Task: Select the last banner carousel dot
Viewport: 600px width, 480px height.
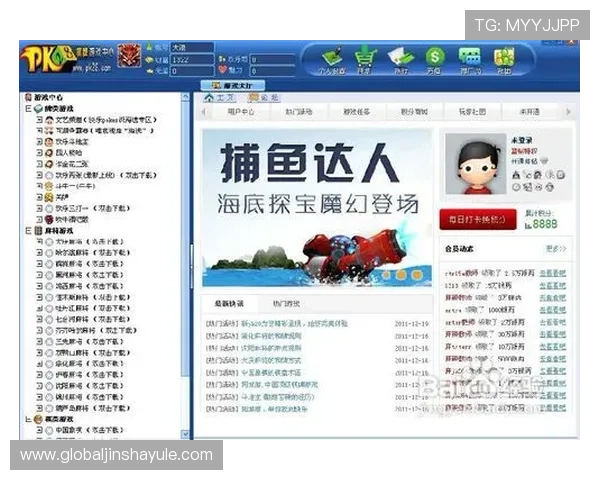Action: [417, 274]
